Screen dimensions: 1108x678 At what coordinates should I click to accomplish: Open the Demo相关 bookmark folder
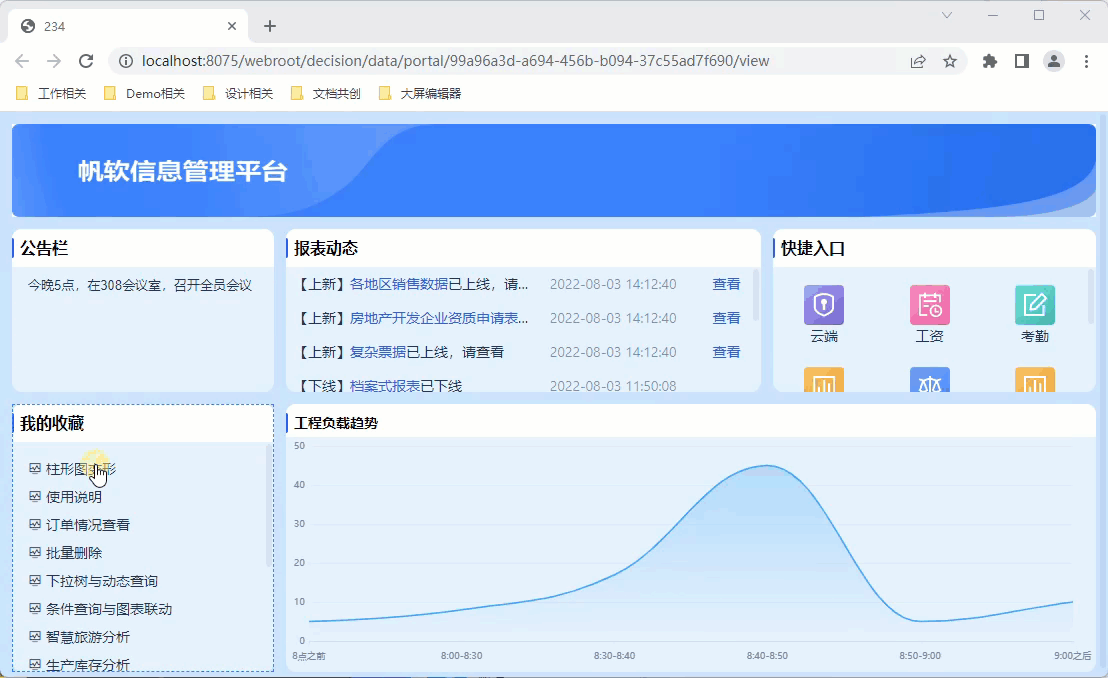(144, 93)
